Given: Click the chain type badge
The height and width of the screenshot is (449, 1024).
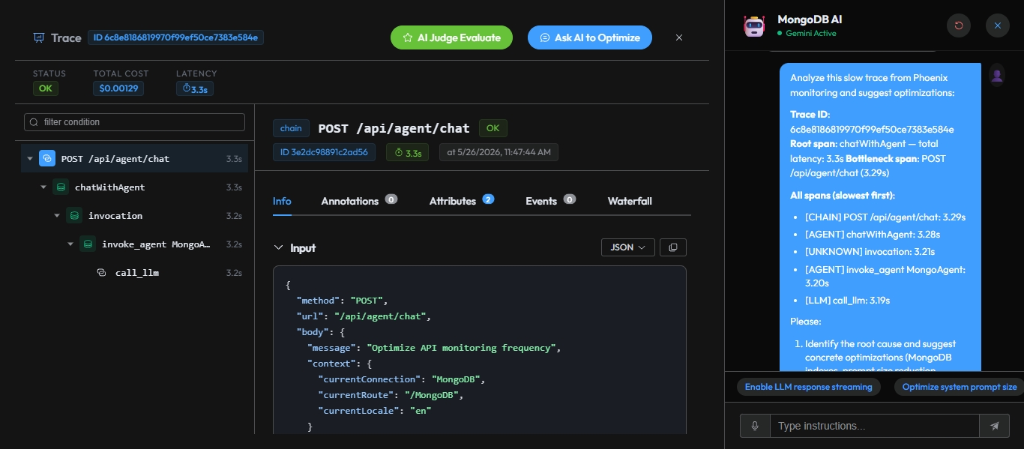Looking at the screenshot, I should coord(291,128).
